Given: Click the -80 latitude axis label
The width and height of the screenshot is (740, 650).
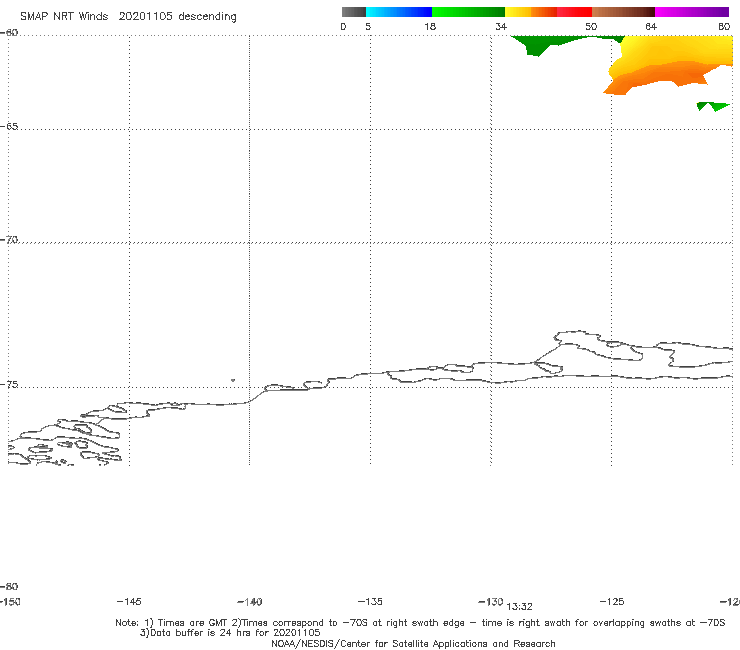Looking at the screenshot, I should point(9,586).
